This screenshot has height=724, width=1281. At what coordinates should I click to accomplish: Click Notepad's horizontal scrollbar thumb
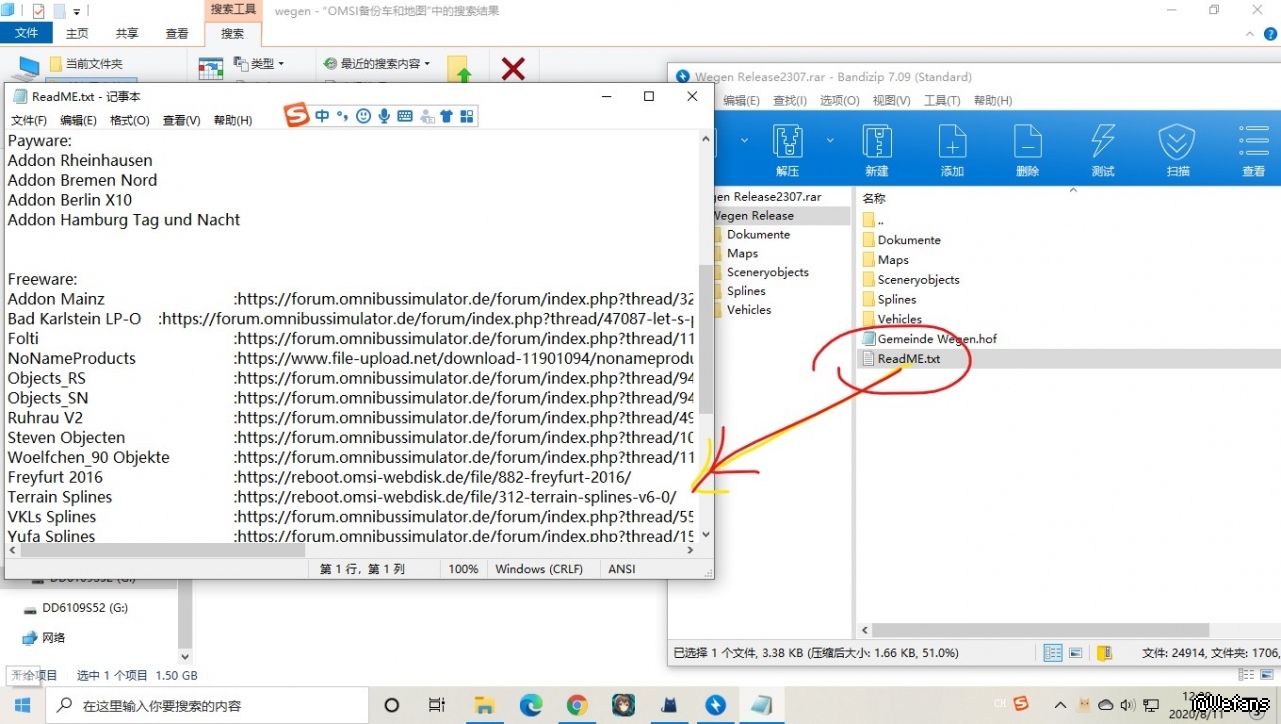[x=162, y=550]
